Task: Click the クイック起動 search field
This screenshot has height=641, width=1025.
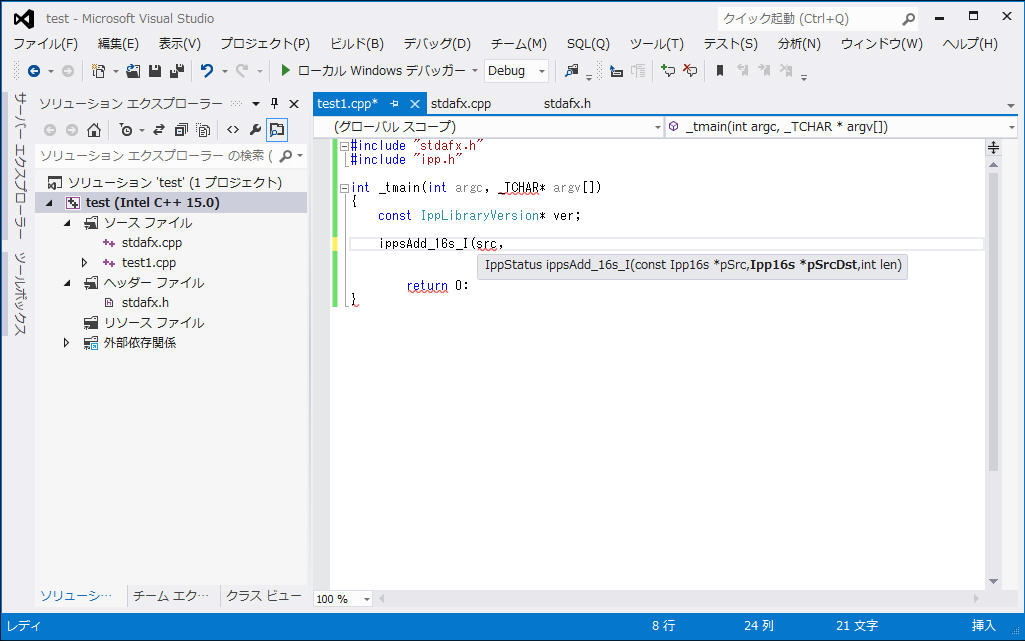Action: [817, 19]
